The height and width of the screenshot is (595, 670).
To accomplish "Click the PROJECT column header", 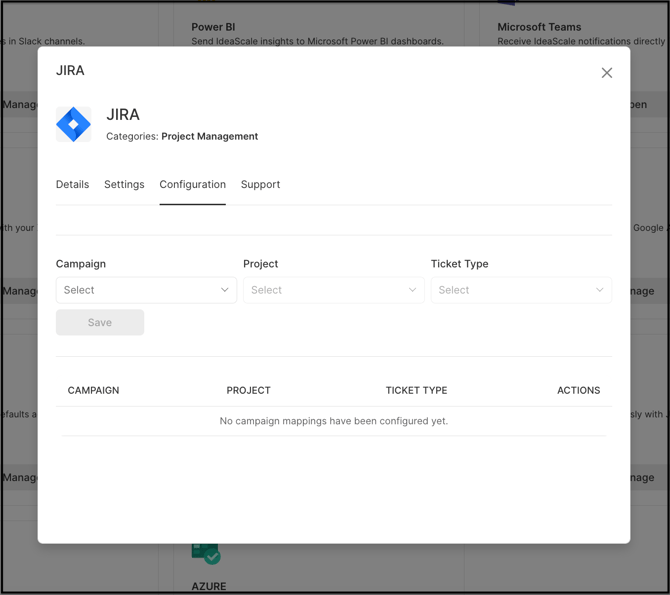I will (248, 390).
